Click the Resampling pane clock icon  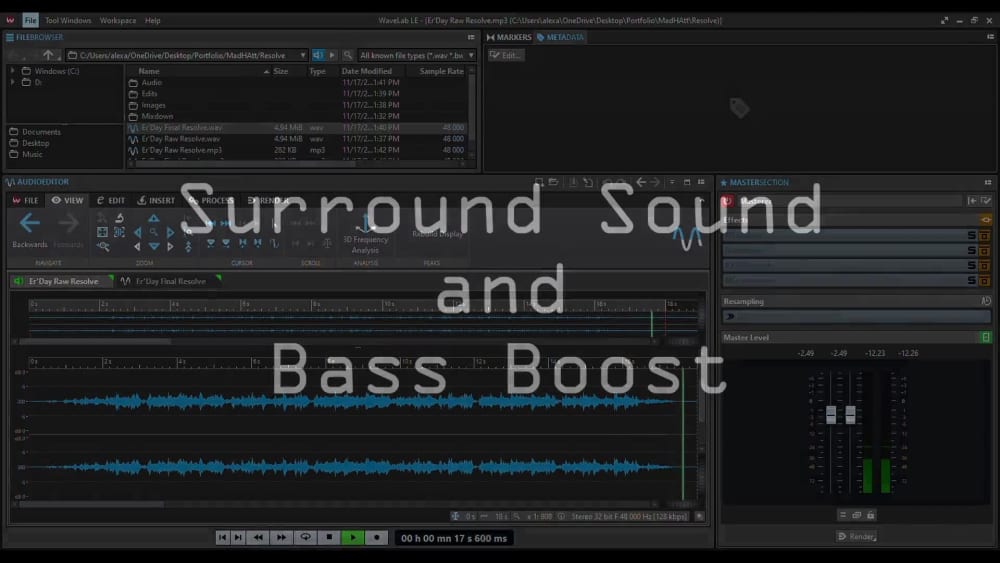coord(986,301)
